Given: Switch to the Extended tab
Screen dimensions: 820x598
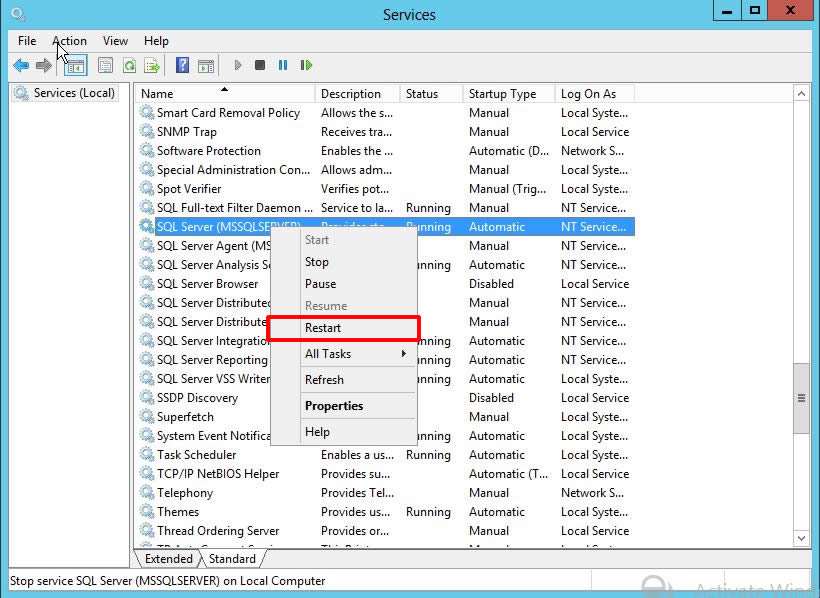Looking at the screenshot, I should pos(169,559).
